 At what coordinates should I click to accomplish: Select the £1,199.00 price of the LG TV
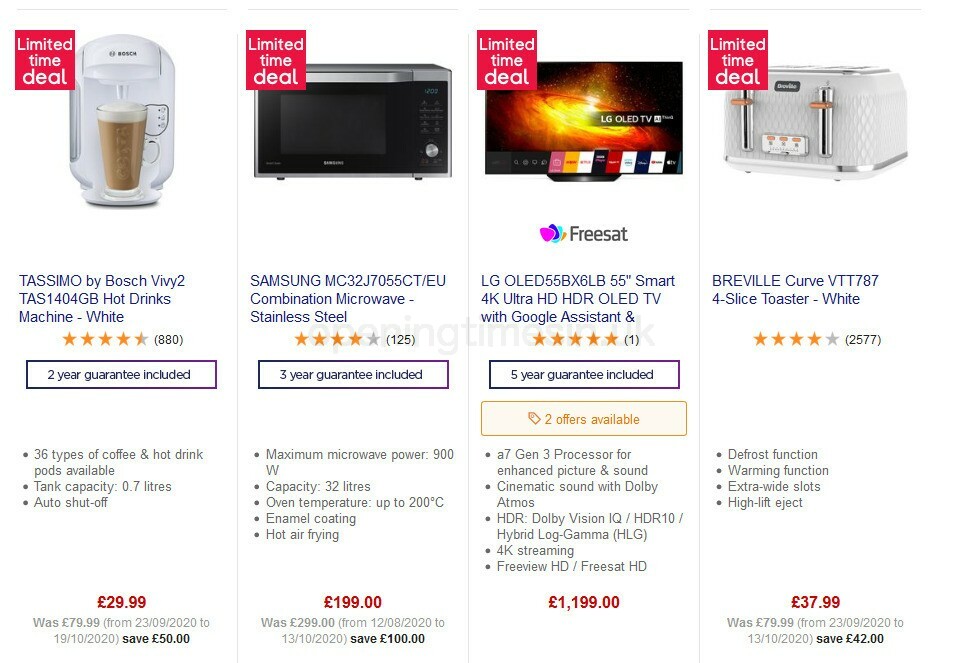click(584, 602)
